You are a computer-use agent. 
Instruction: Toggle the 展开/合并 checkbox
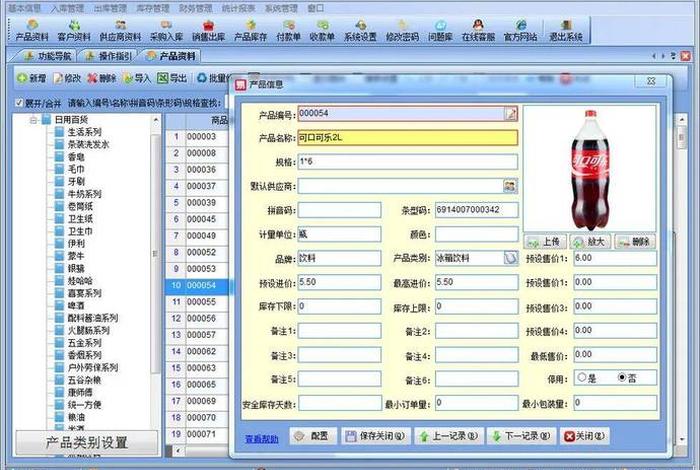point(19,103)
